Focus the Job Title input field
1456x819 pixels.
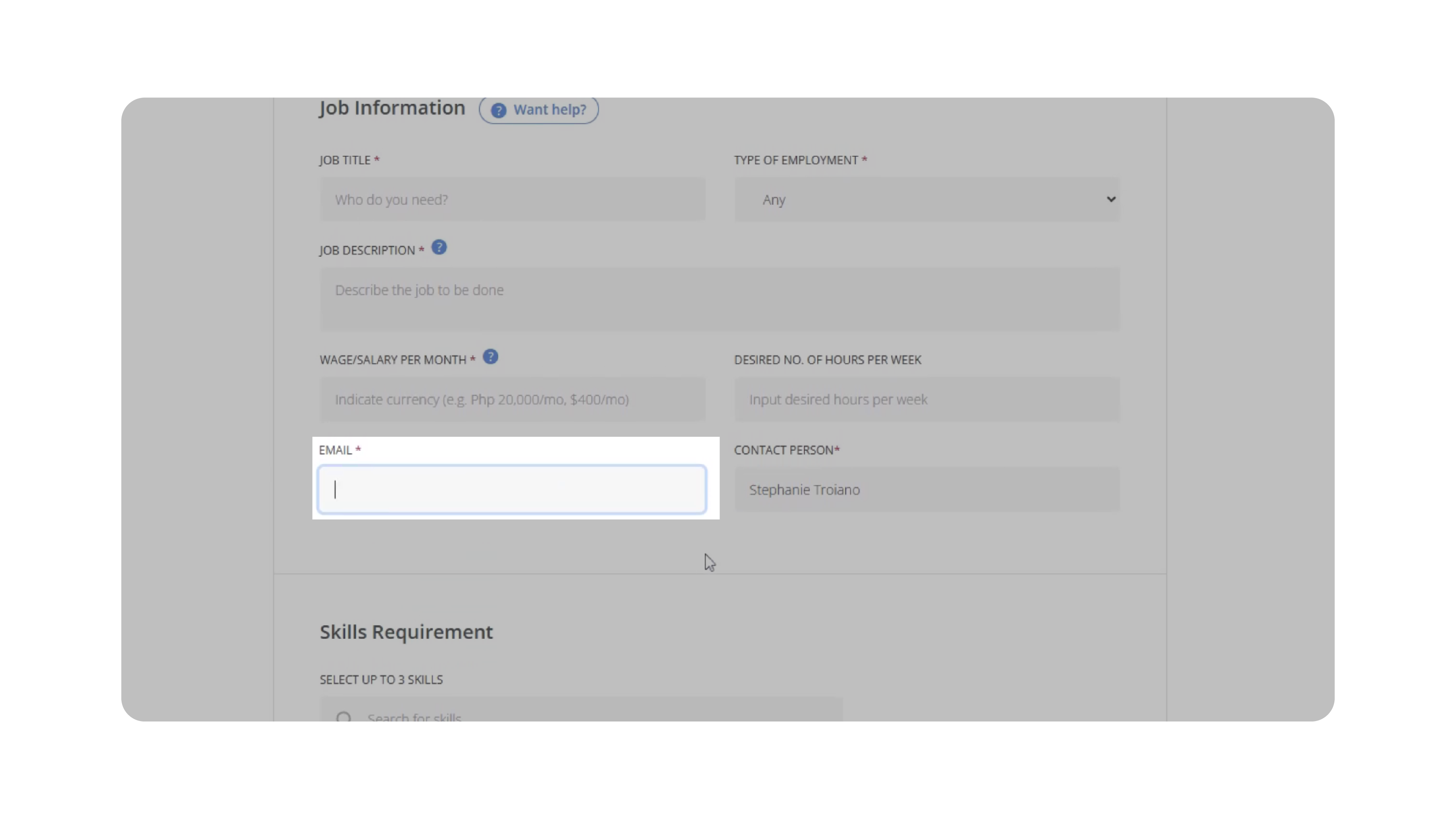[x=512, y=199]
